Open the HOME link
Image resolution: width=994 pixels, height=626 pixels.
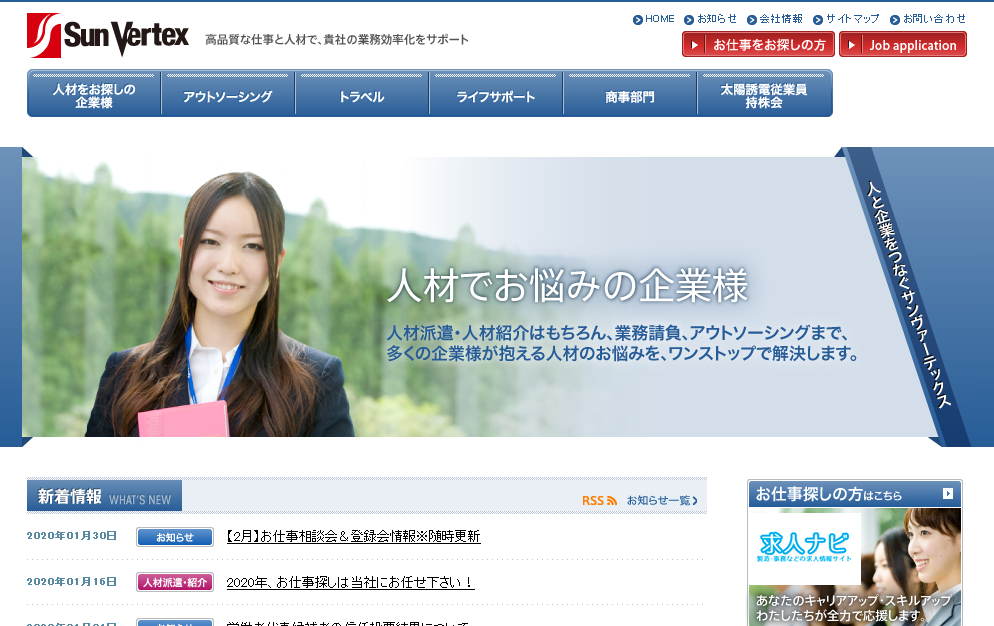tap(659, 19)
